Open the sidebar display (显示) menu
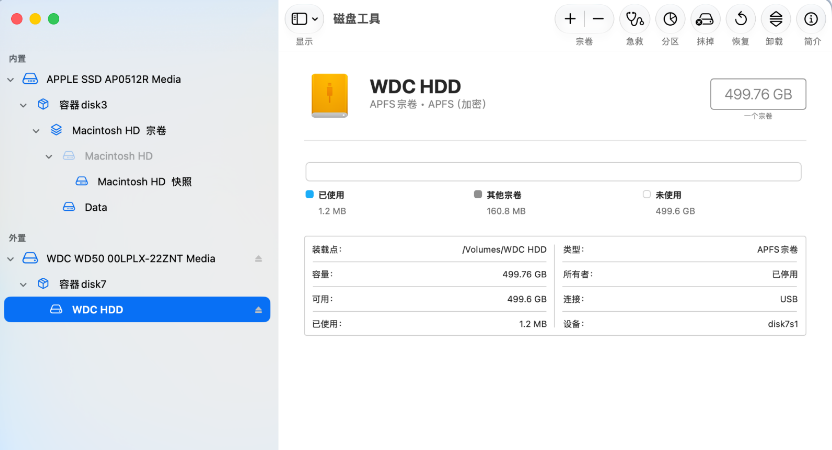Screen dimensions: 832x450 click(x=304, y=19)
